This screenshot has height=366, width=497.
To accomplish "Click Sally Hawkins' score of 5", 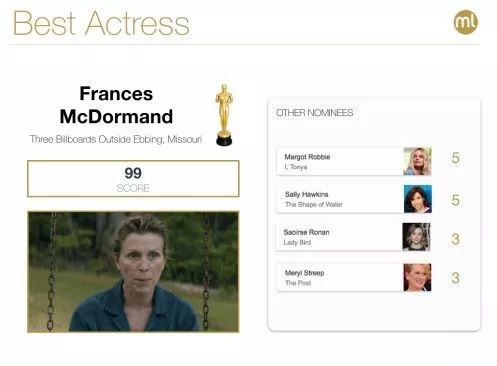I will (x=456, y=200).
